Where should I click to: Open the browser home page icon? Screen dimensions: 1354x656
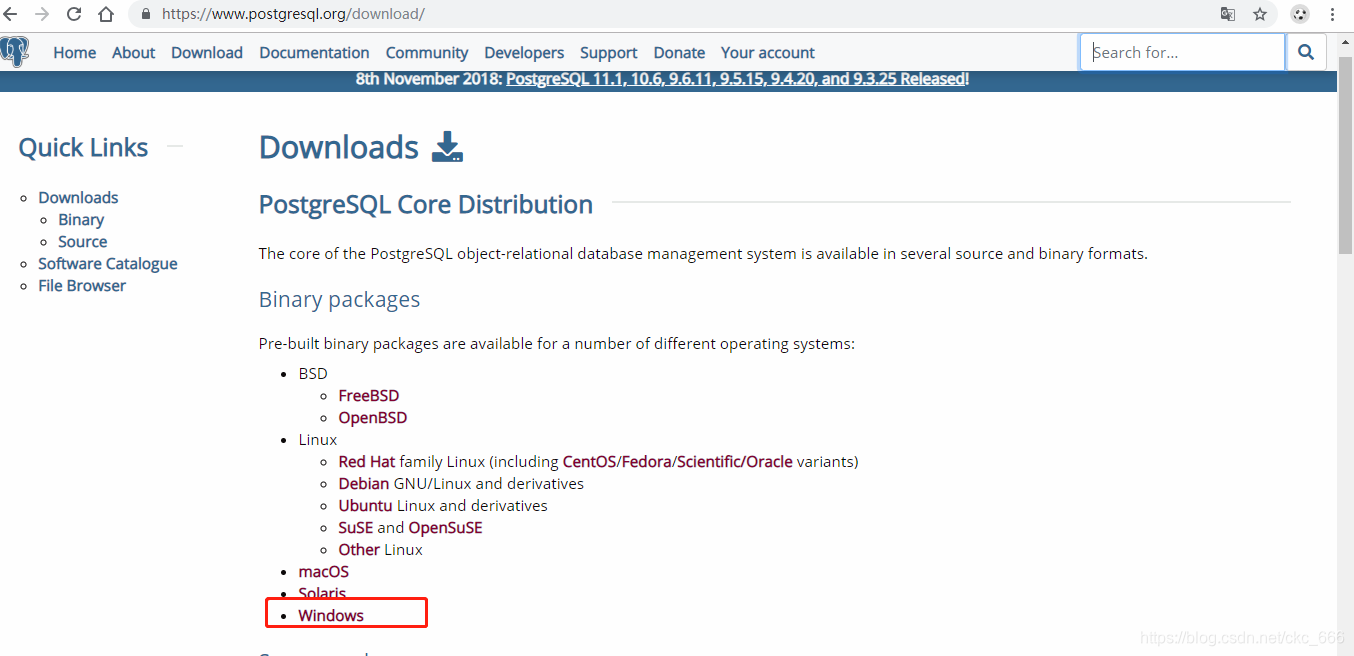pyautogui.click(x=106, y=14)
